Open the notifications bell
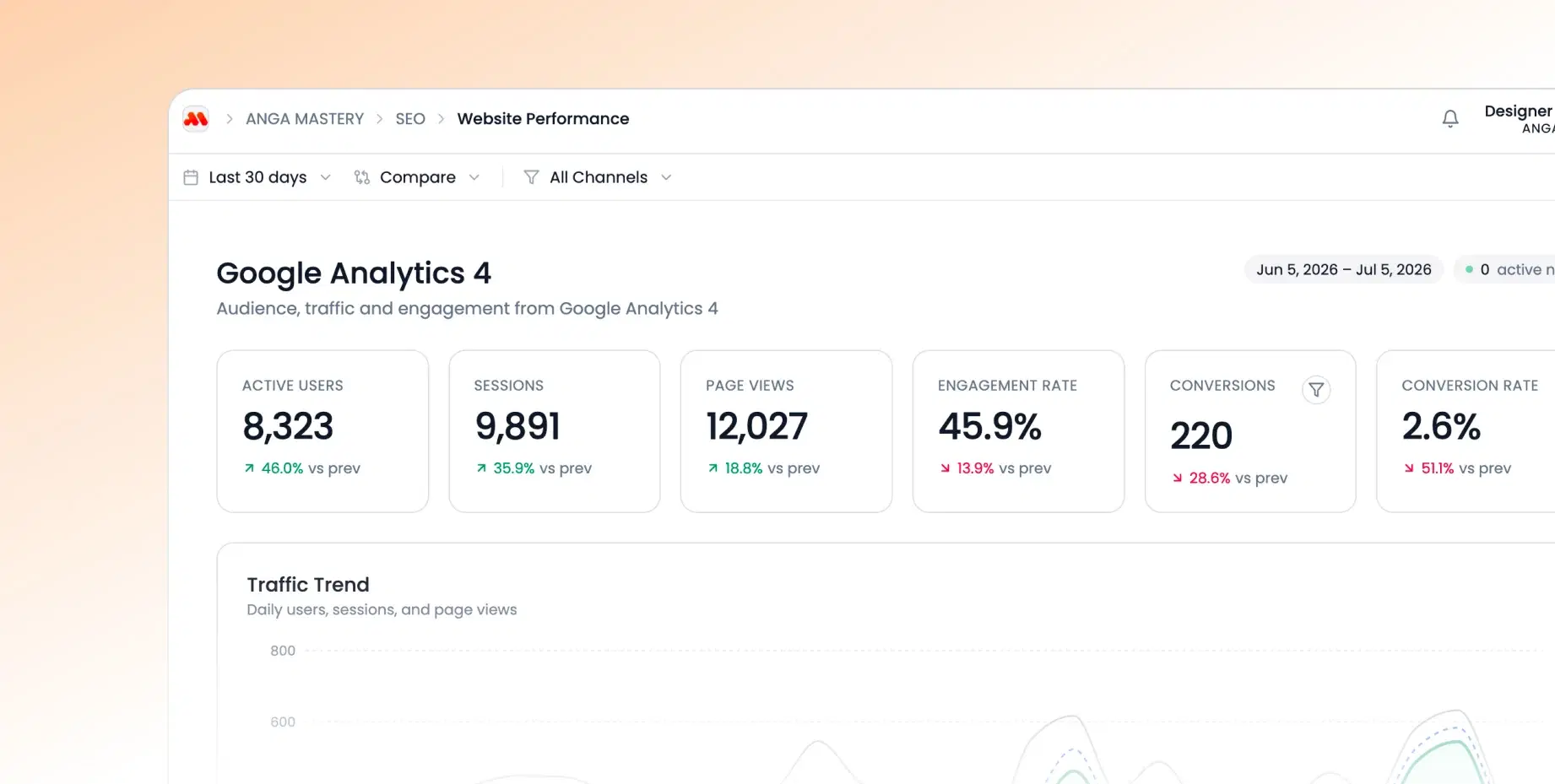The height and width of the screenshot is (784, 1555). [x=1450, y=119]
